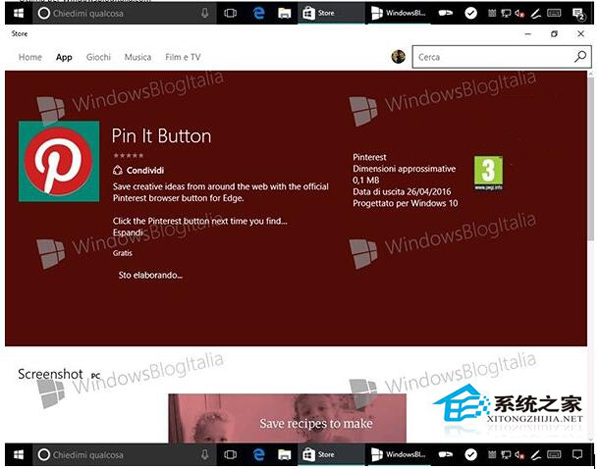Open the Home tab in Store
The image size is (600, 469).
30,57
